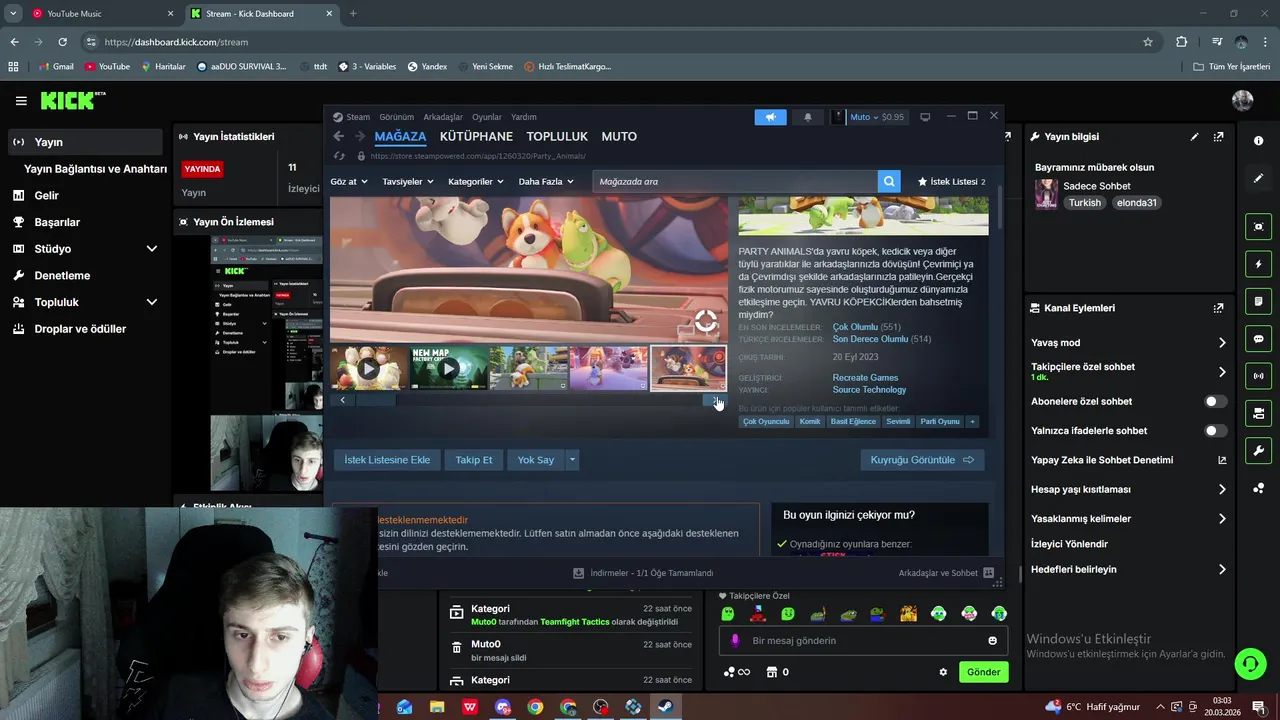Click the carousel left scroll arrow

pos(343,400)
